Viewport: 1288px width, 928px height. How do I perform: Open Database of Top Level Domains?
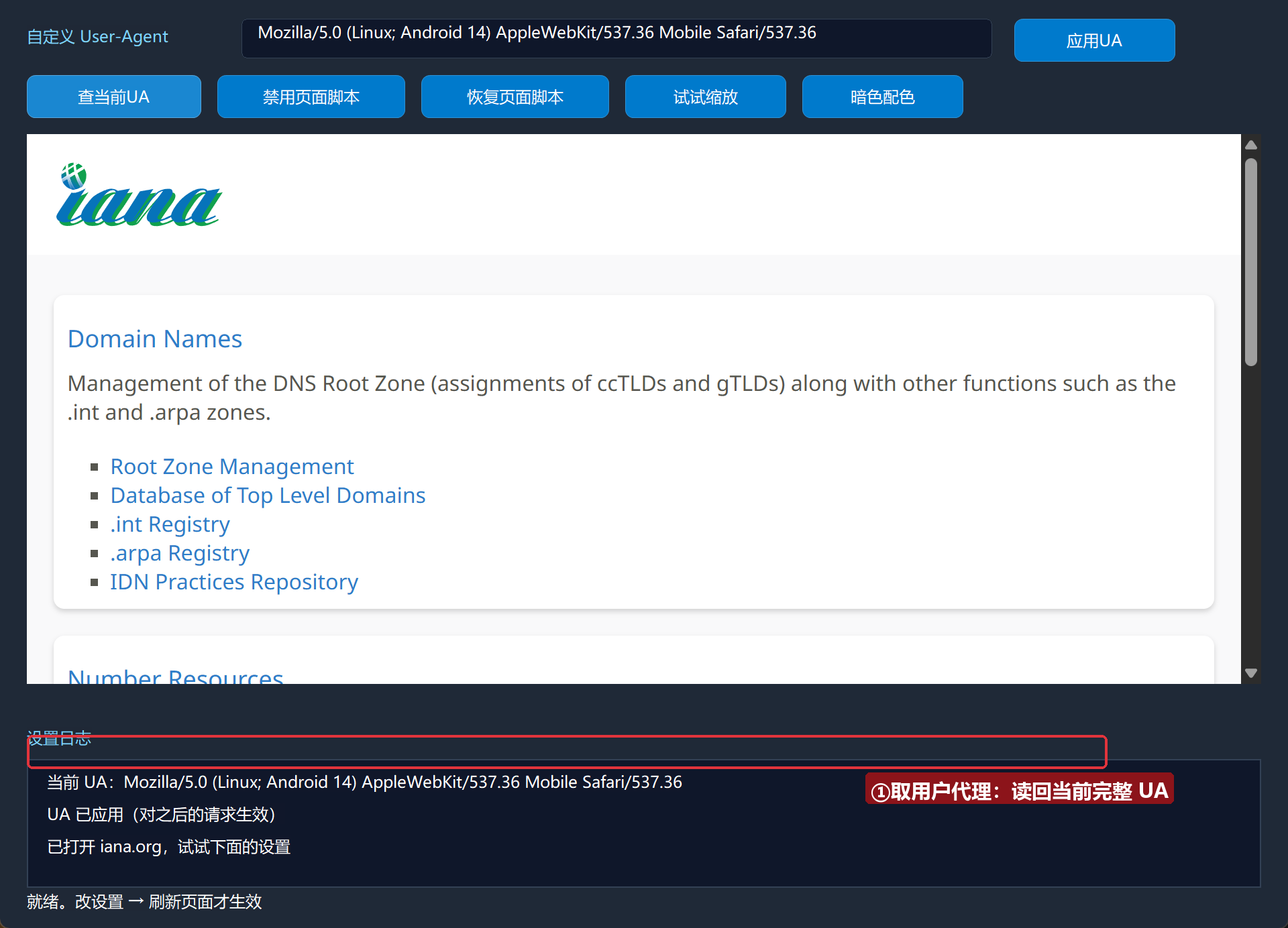pyautogui.click(x=268, y=495)
